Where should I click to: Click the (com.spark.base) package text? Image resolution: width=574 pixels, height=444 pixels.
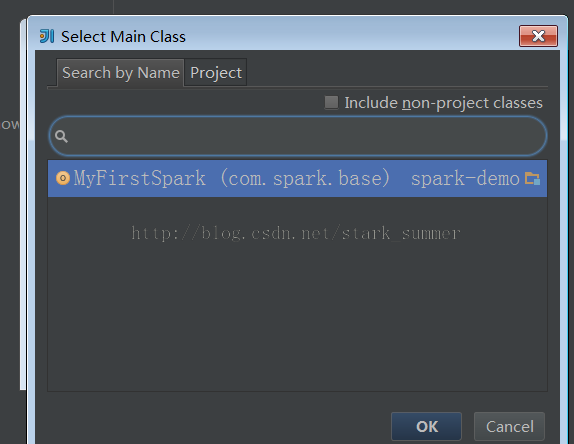[305, 179]
